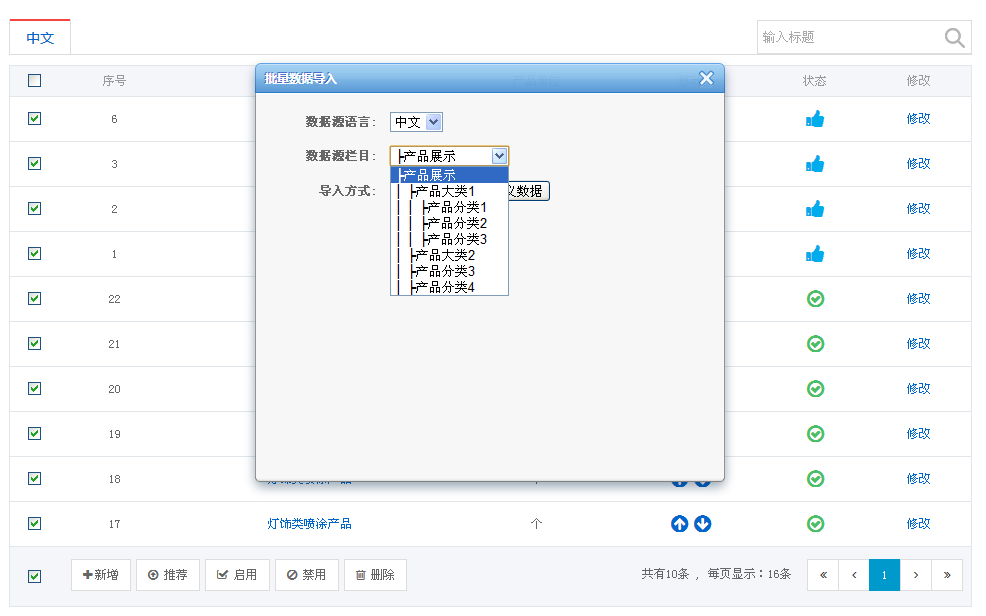This screenshot has height=616, width=986.
Task: Open the 灯饰类喷涂产品 link
Action: [x=309, y=524]
